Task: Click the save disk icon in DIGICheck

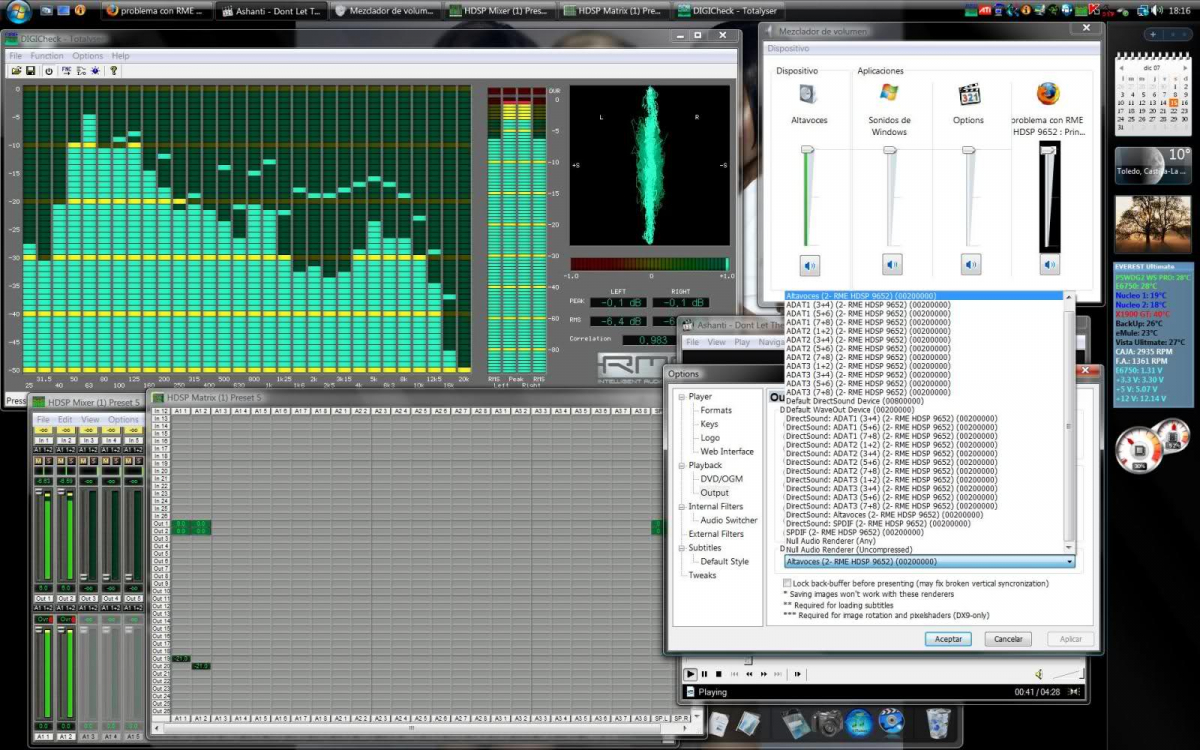Action: click(x=30, y=71)
